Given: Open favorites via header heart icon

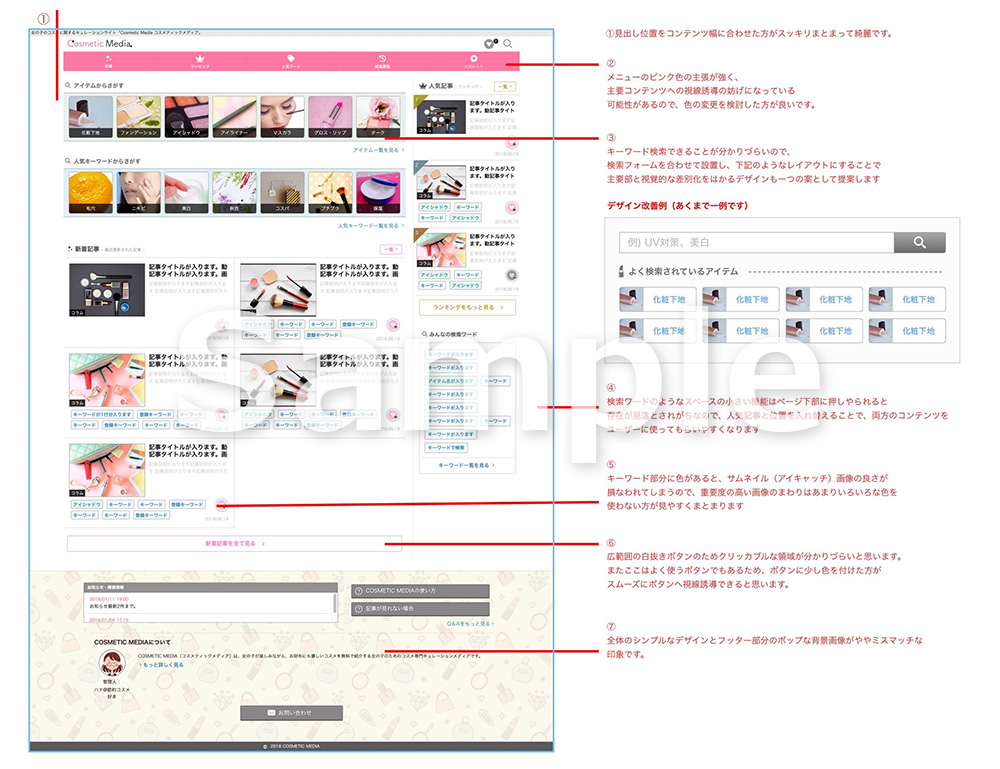Looking at the screenshot, I should point(489,44).
